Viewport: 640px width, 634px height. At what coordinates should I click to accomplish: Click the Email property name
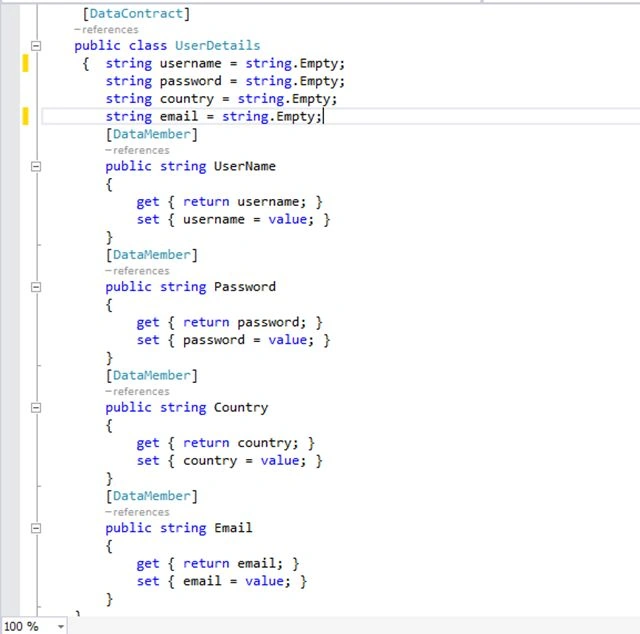click(233, 528)
